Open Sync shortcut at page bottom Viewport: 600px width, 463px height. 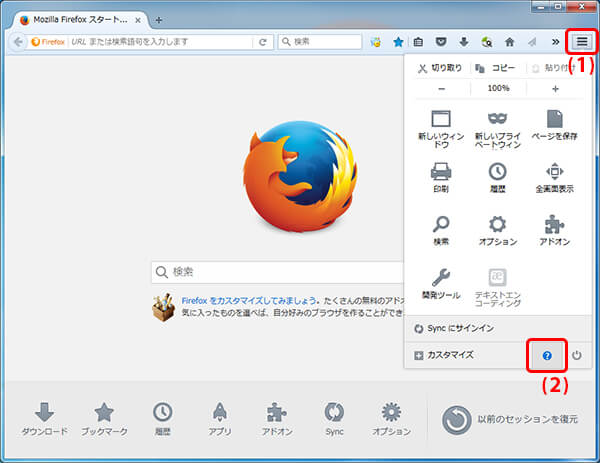334,419
